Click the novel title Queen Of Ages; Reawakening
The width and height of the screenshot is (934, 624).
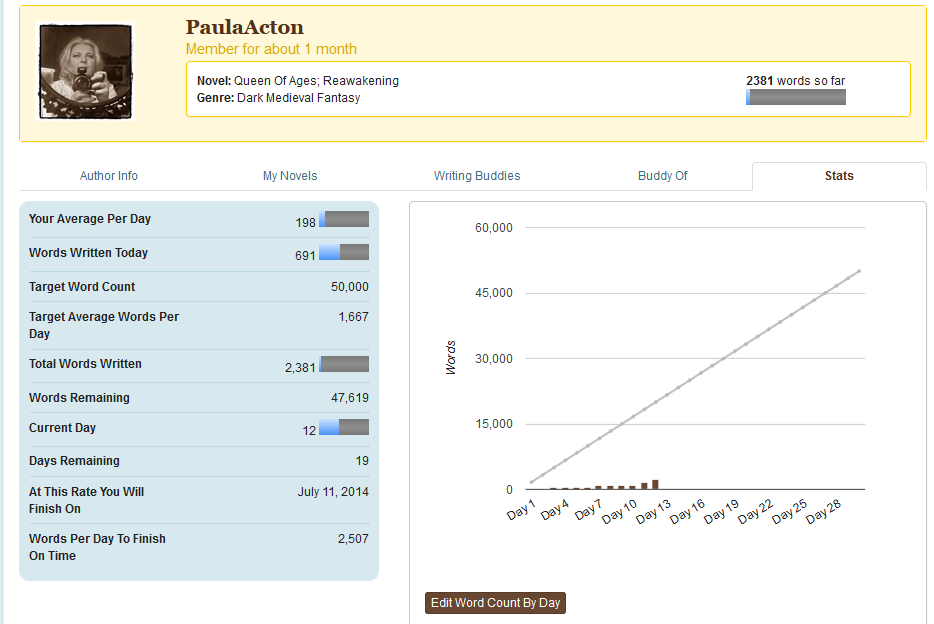coord(316,81)
